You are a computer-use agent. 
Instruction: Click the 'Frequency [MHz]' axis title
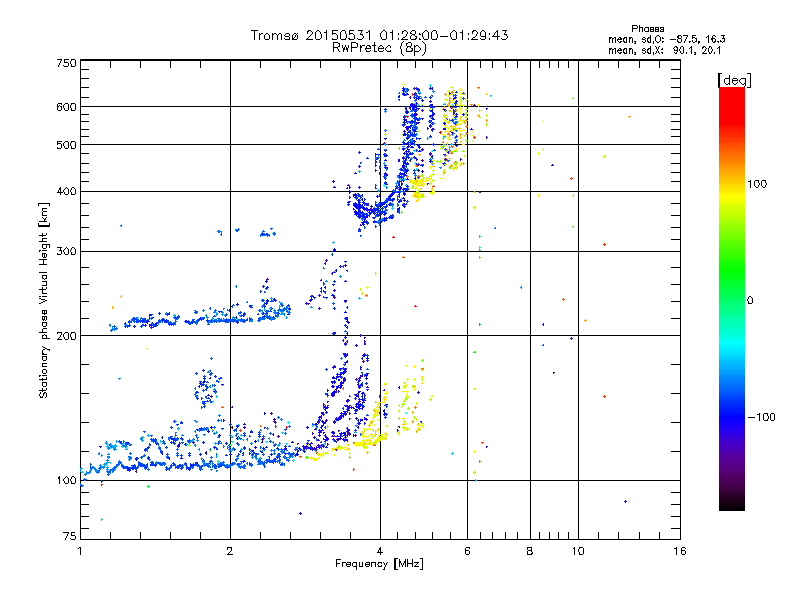(x=379, y=564)
